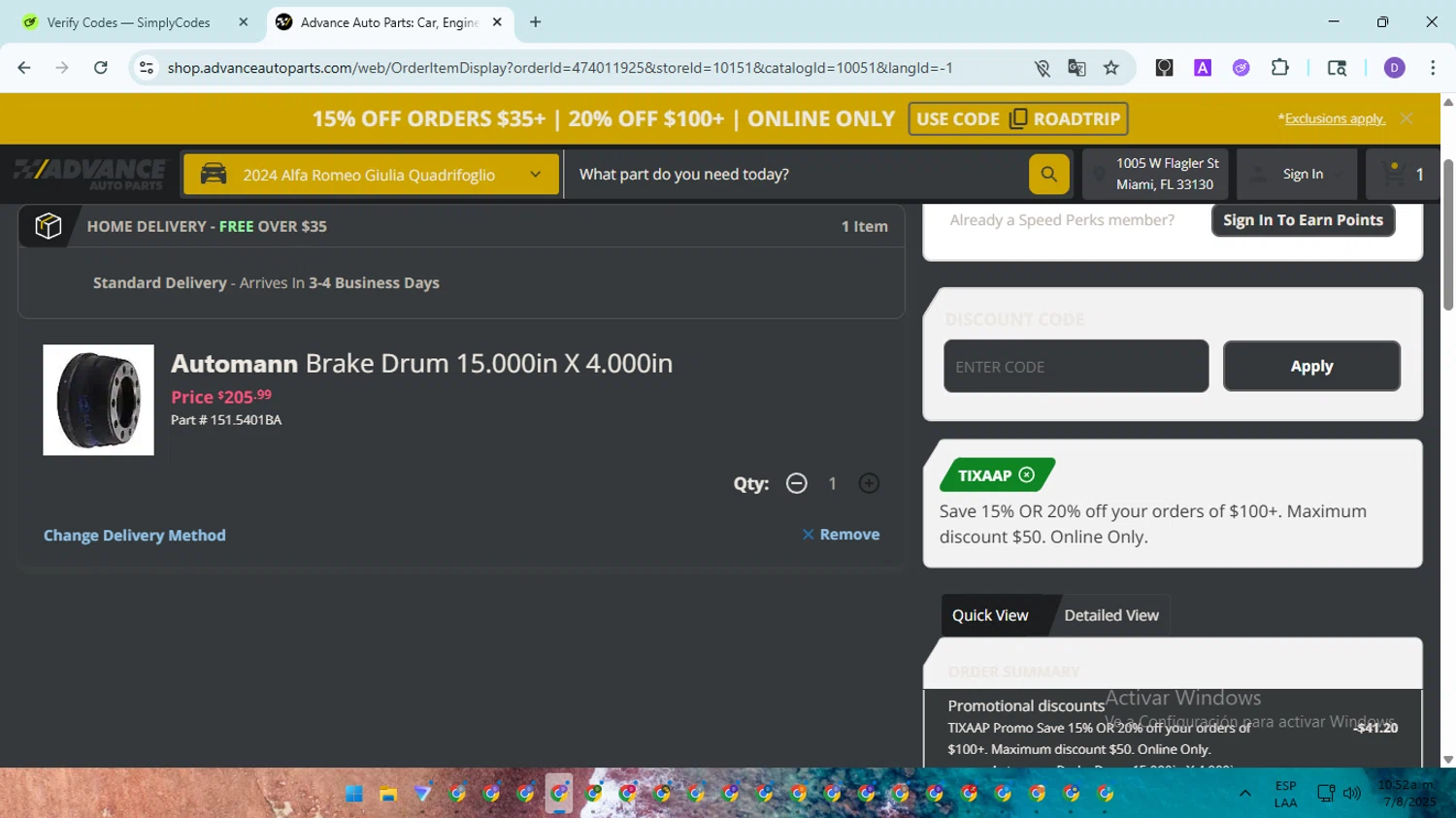Viewport: 1456px width, 818px height.
Task: Open the taskbar clock and date
Action: pyautogui.click(x=1406, y=794)
